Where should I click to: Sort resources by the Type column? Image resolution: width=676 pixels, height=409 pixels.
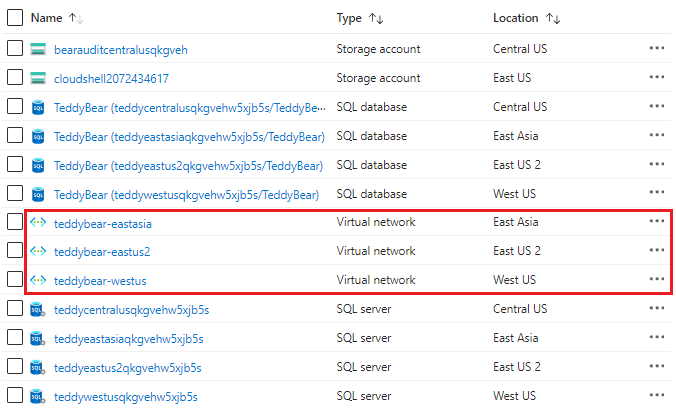(x=360, y=18)
